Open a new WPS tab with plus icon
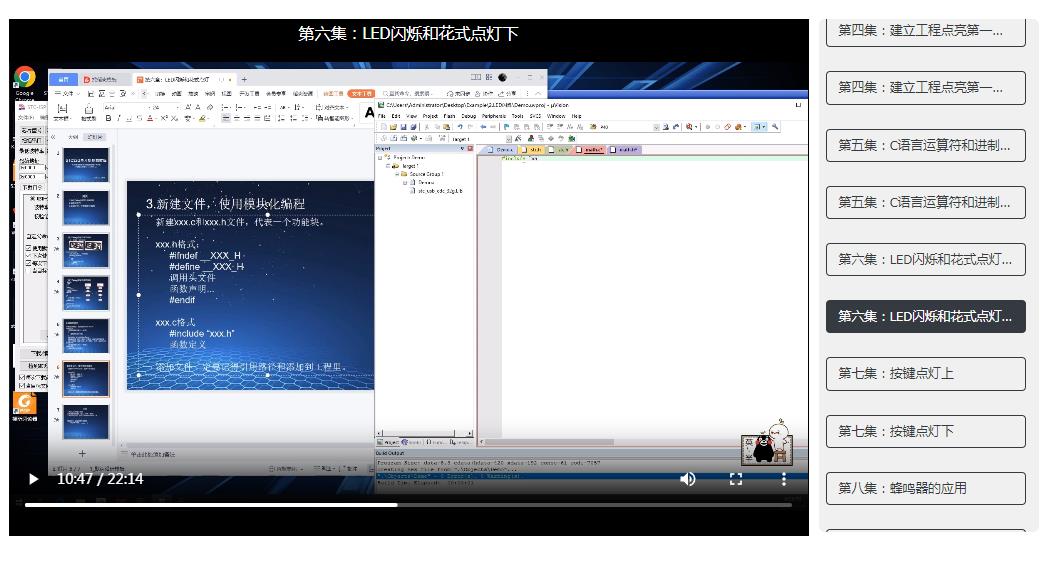The image size is (1041, 588). 244,79
